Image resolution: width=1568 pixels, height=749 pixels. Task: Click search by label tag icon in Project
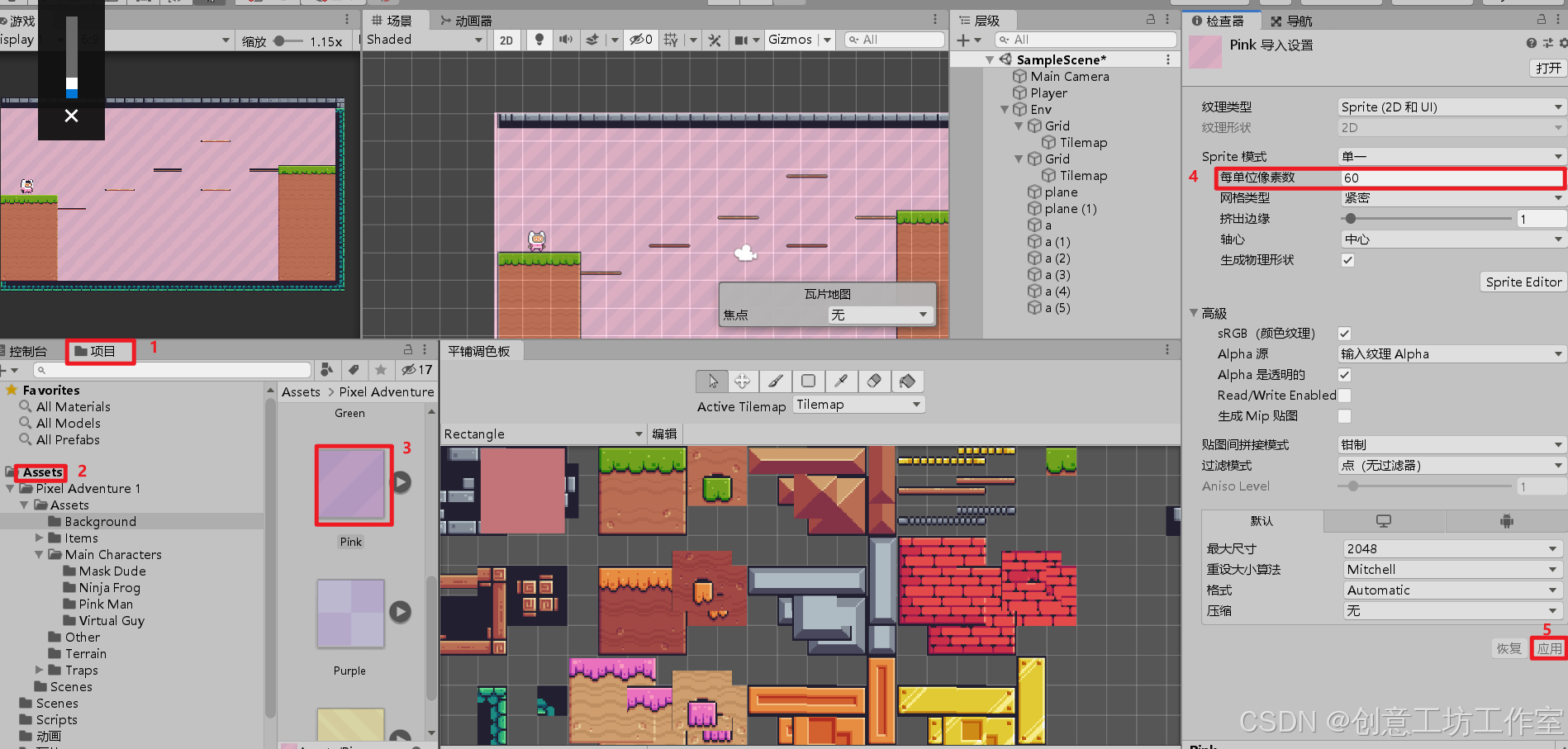point(354,370)
